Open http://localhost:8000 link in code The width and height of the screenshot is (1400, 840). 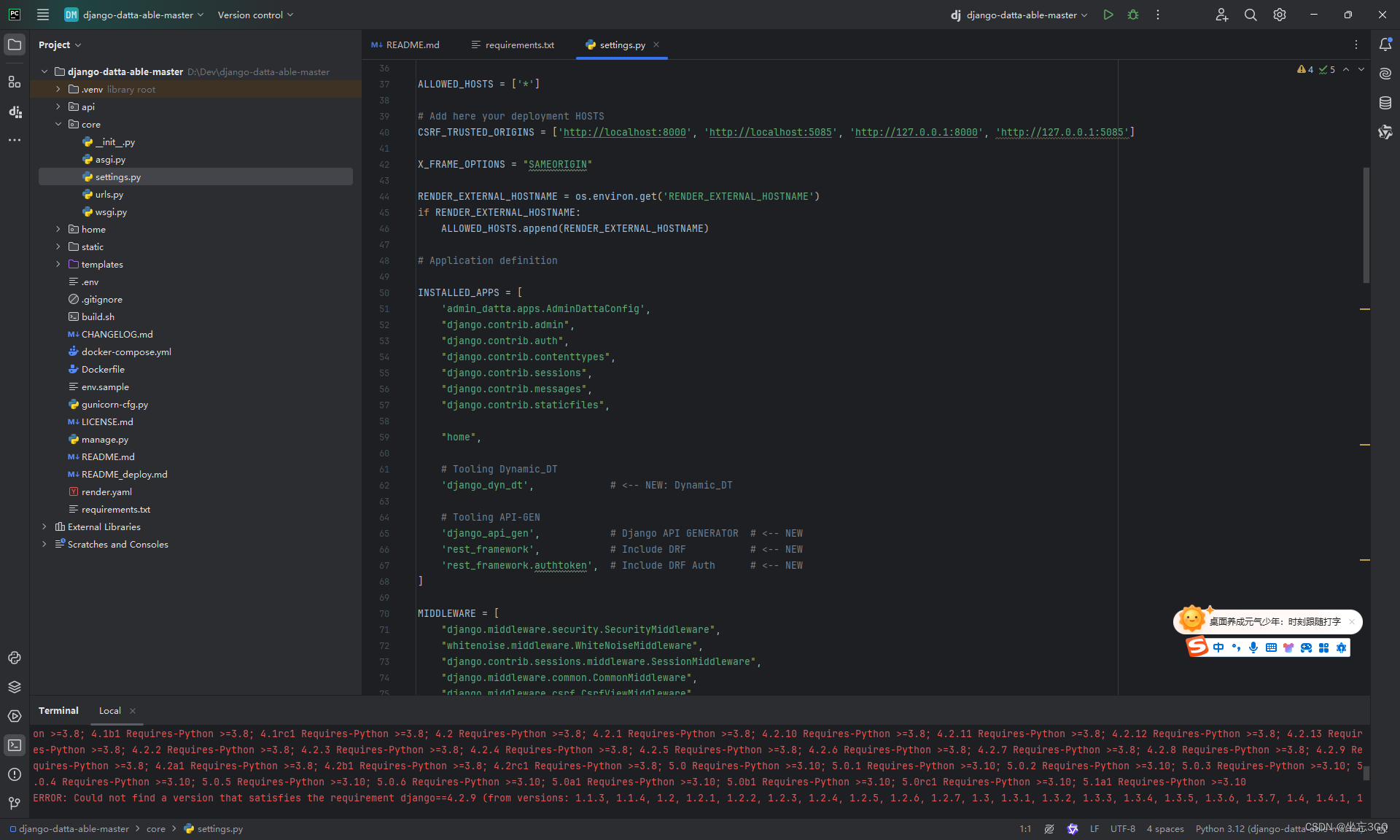(x=625, y=132)
